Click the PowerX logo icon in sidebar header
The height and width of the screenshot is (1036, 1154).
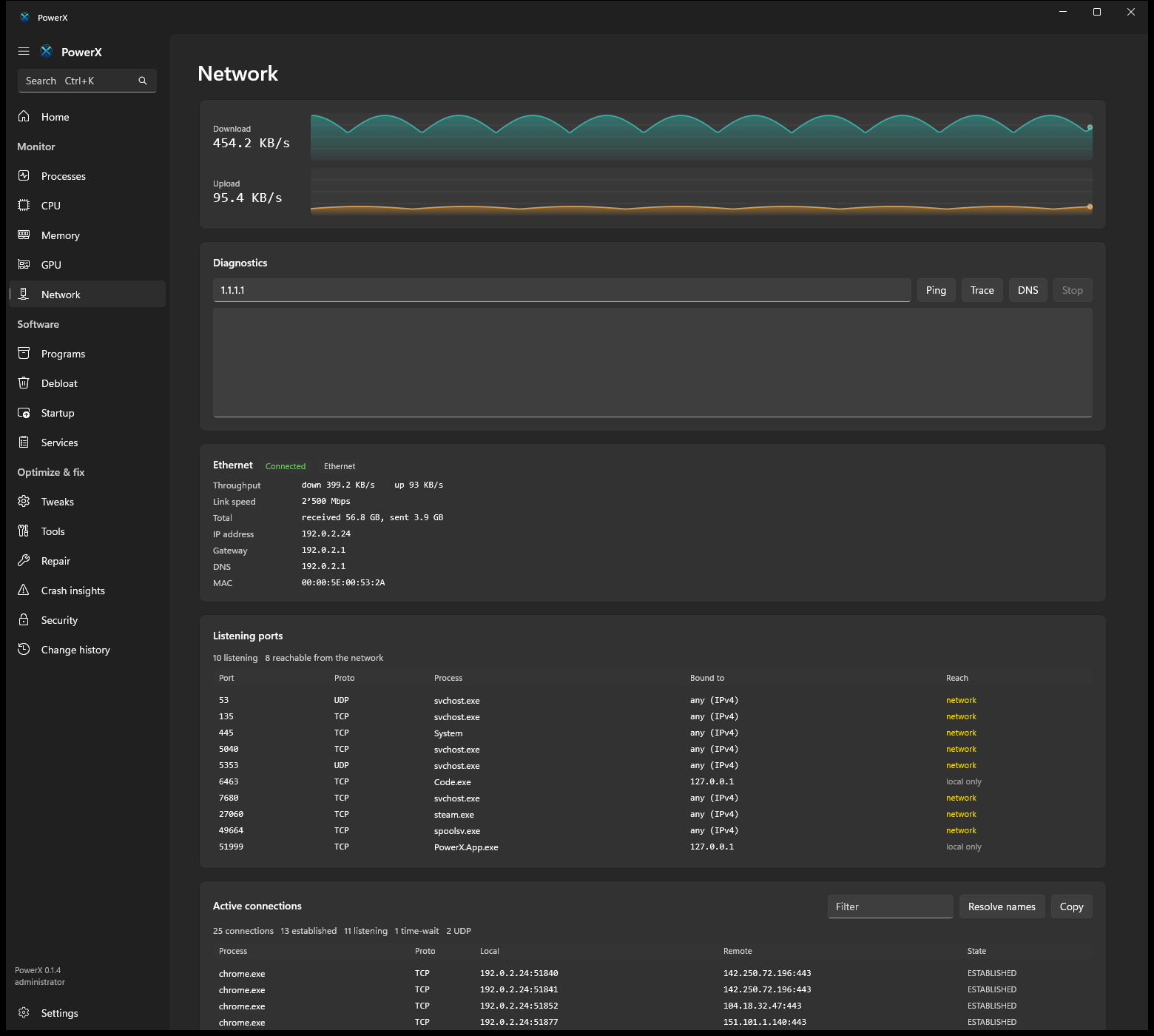(x=46, y=51)
